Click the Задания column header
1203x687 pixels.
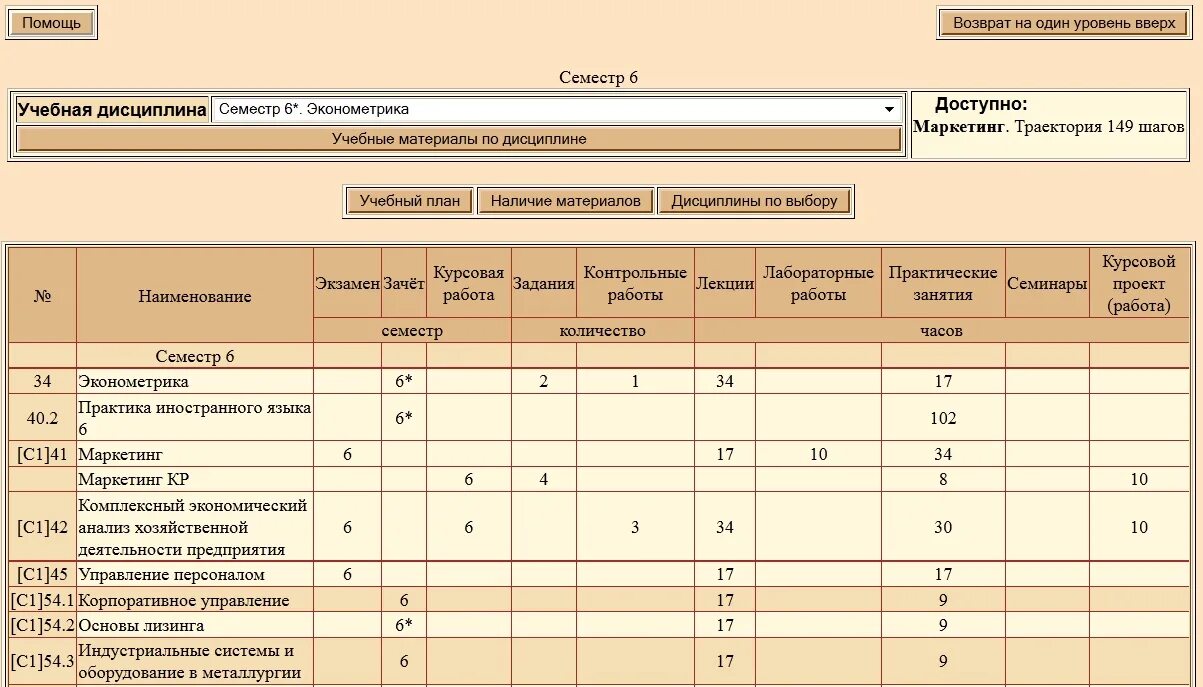point(543,283)
